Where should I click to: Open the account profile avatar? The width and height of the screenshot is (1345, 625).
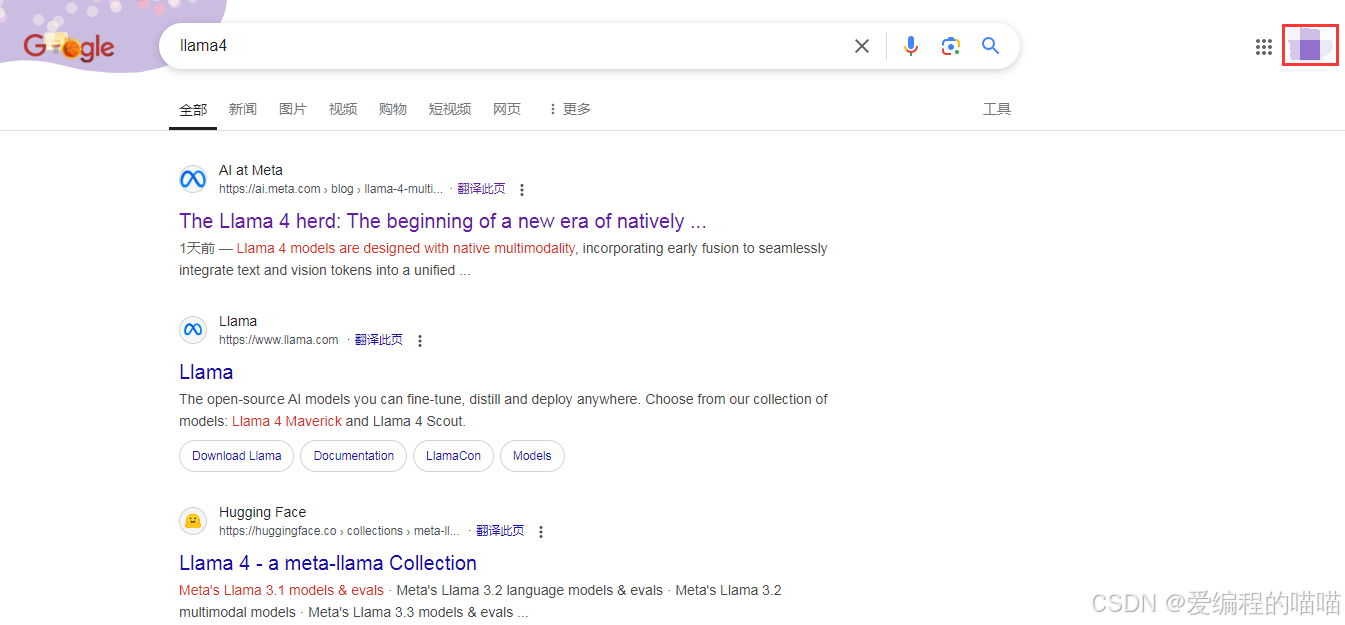tap(1310, 46)
